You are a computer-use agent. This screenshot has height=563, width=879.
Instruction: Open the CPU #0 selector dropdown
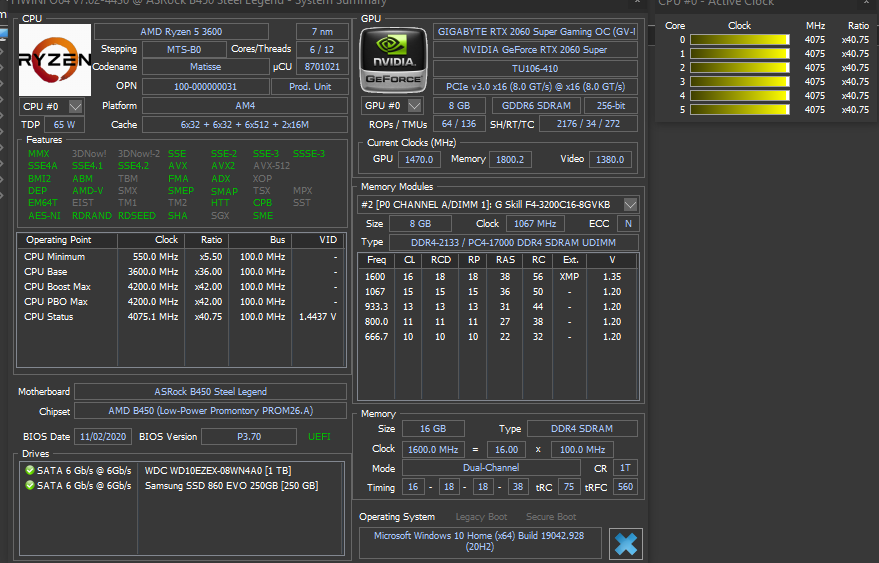point(51,106)
